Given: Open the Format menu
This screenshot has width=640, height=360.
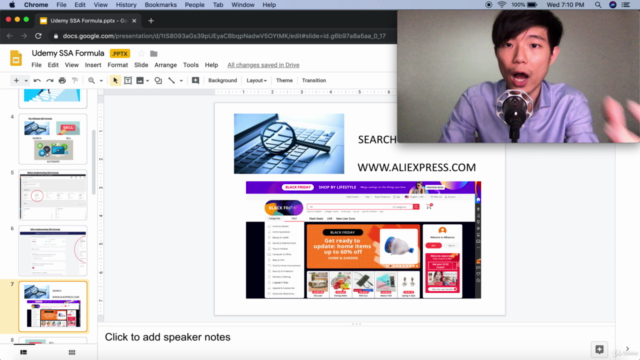Looking at the screenshot, I should tap(118, 65).
